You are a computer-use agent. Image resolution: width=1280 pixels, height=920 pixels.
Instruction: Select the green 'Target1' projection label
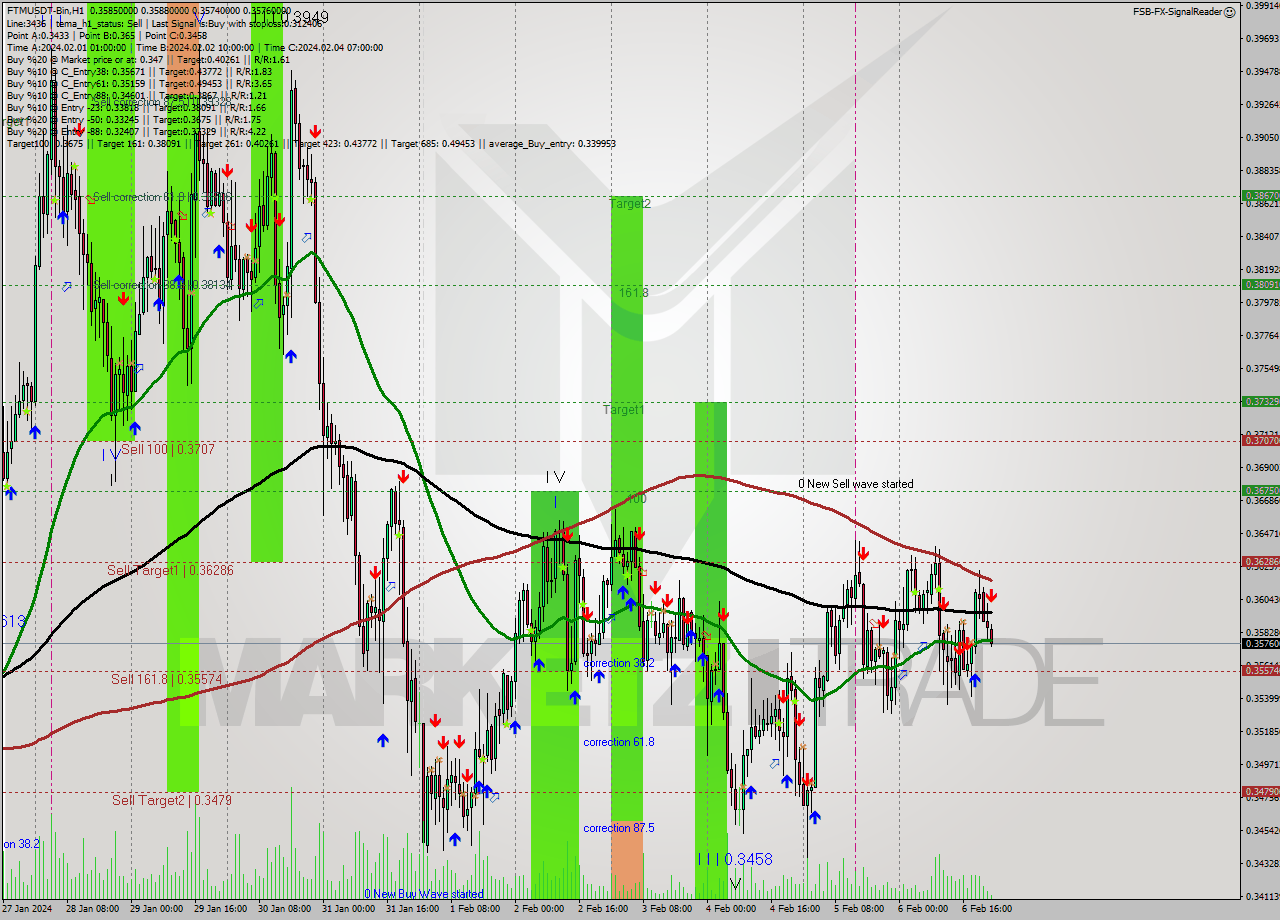(623, 410)
